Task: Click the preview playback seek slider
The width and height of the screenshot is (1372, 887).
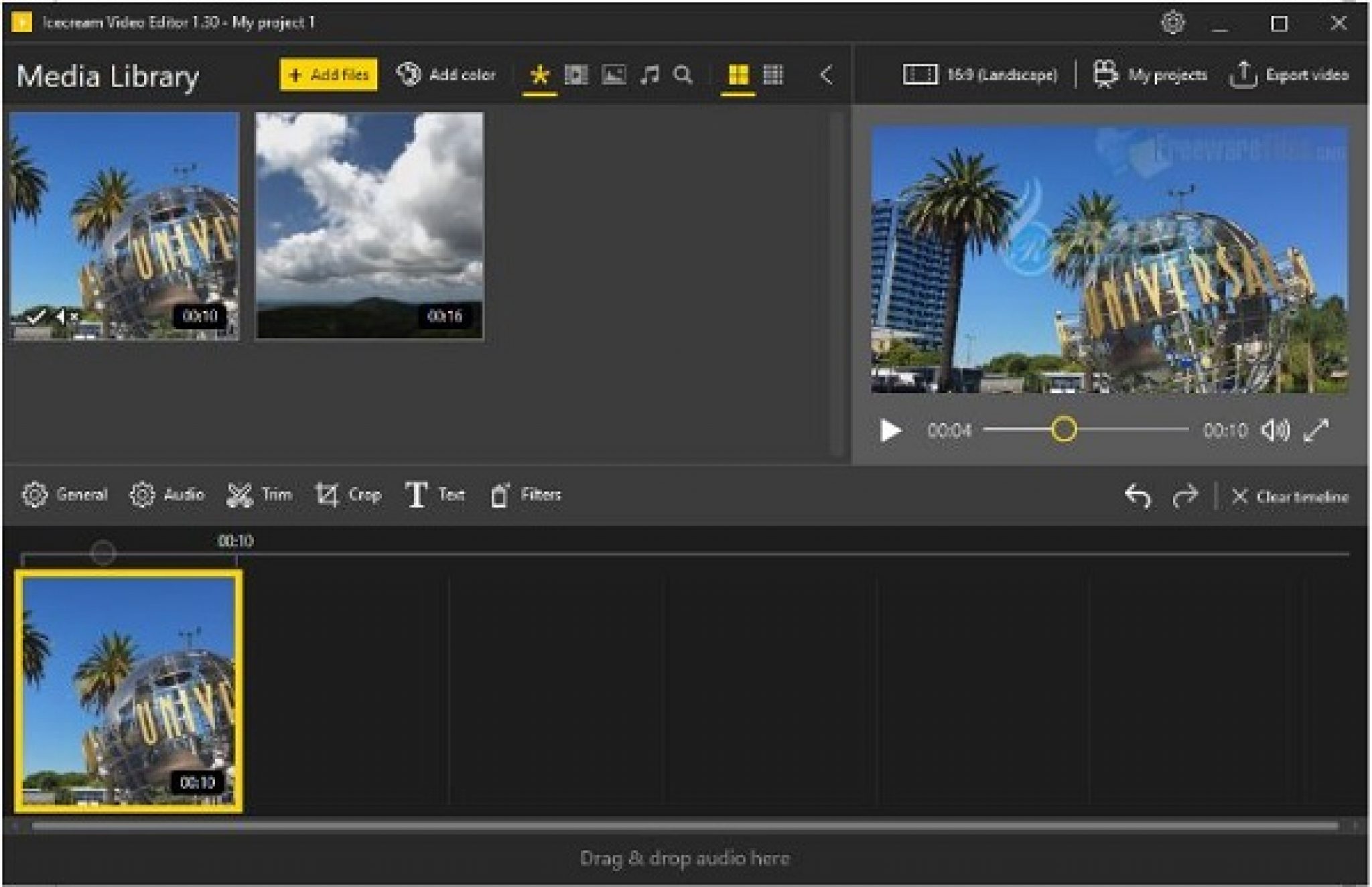Action: [x=1085, y=429]
